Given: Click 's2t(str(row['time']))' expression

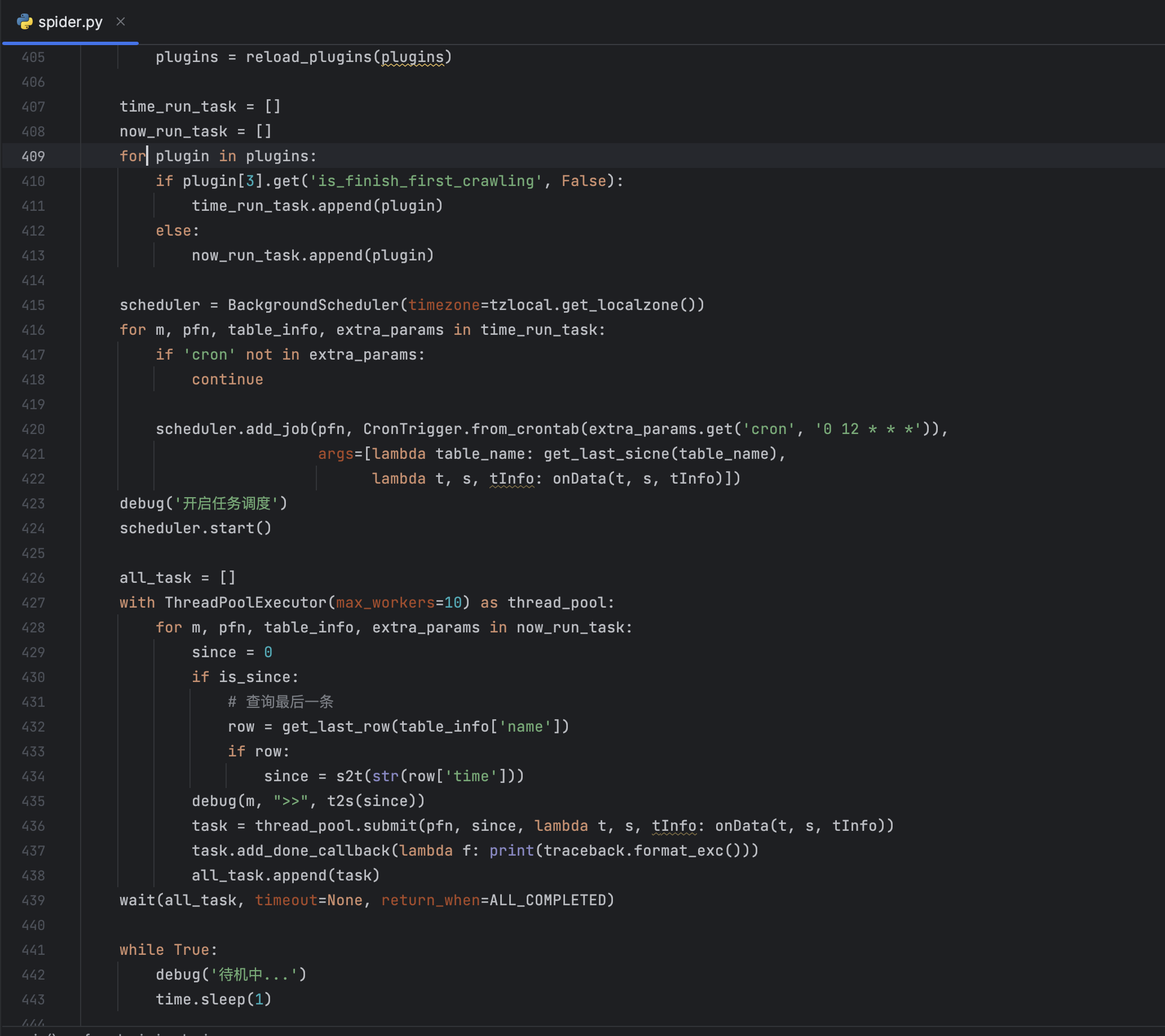Looking at the screenshot, I should click(x=430, y=776).
